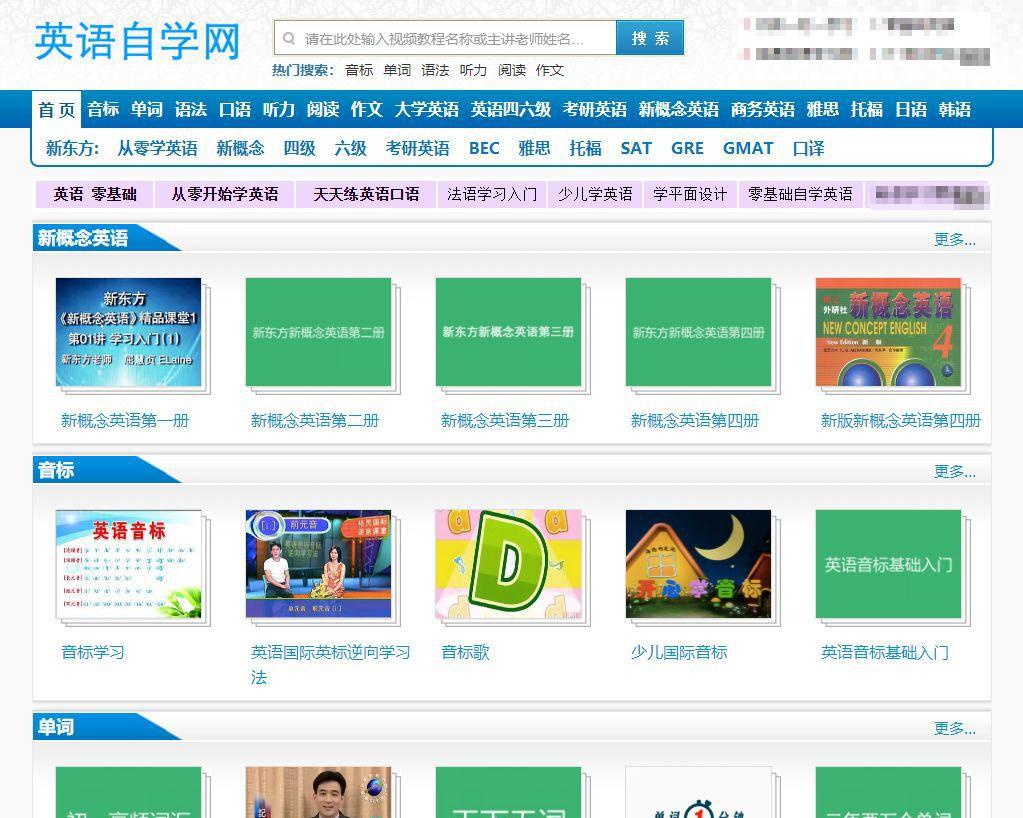Open the two-presenter video thumbnail for 英语国际英标逆向学习法
1023x818 pixels.
[318, 564]
